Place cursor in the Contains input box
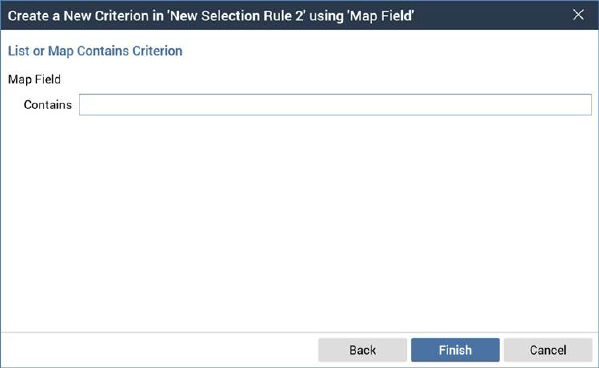Viewport: 599px width, 368px height. (x=335, y=105)
